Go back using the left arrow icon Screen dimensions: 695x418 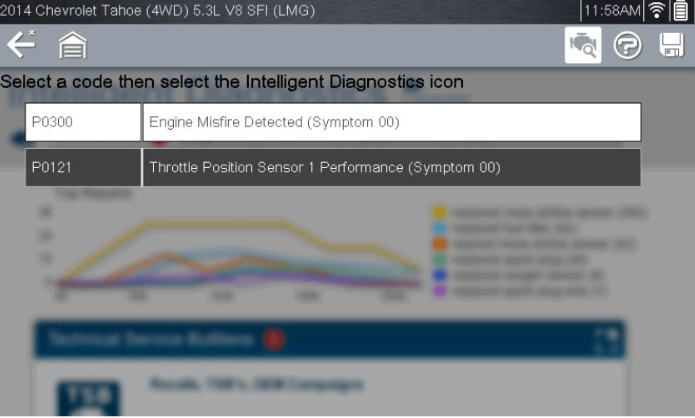point(20,44)
